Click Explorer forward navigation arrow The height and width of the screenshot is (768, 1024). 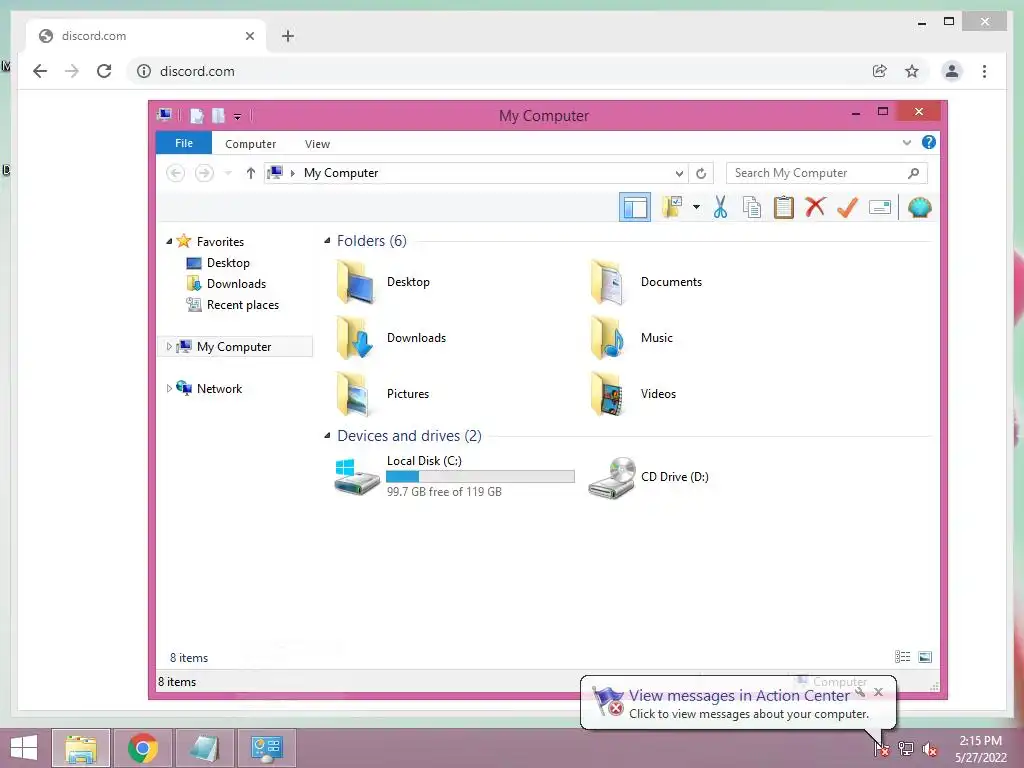click(x=204, y=173)
